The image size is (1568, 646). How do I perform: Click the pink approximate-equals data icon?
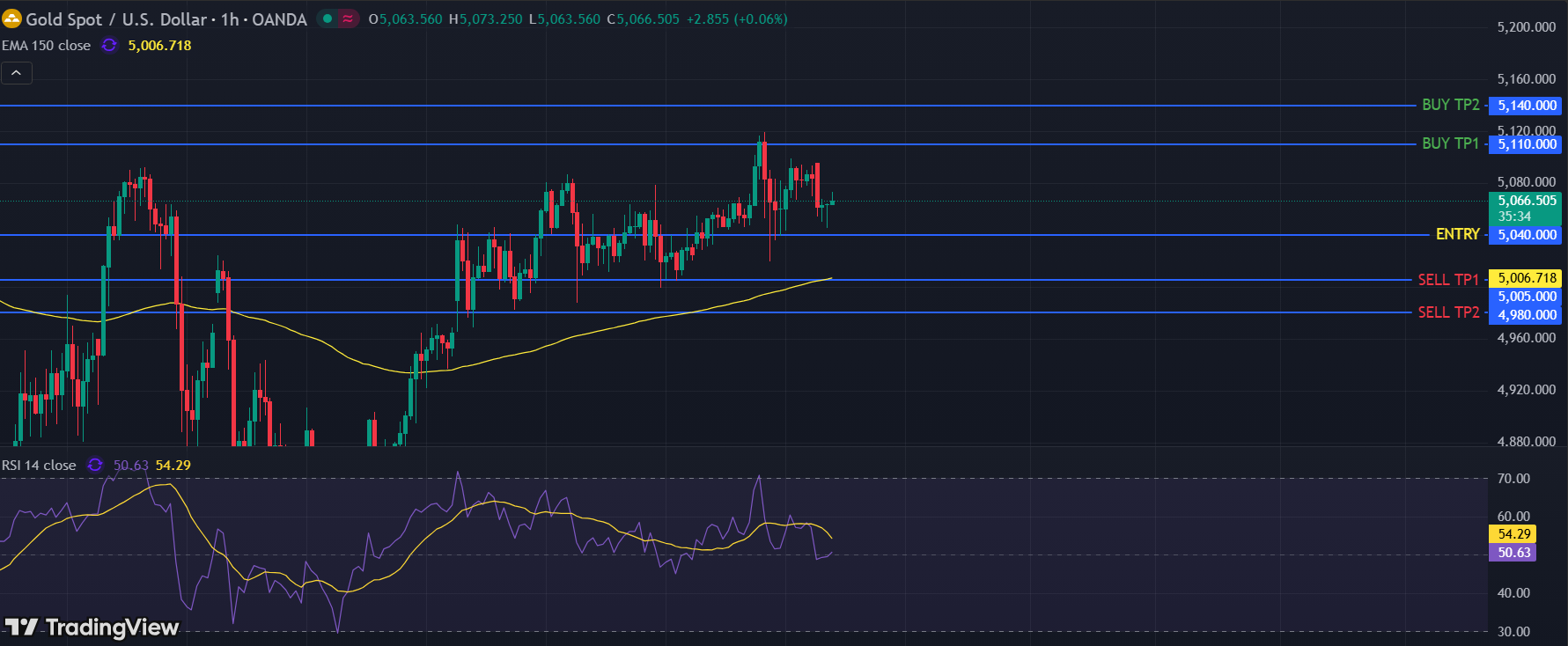point(348,18)
